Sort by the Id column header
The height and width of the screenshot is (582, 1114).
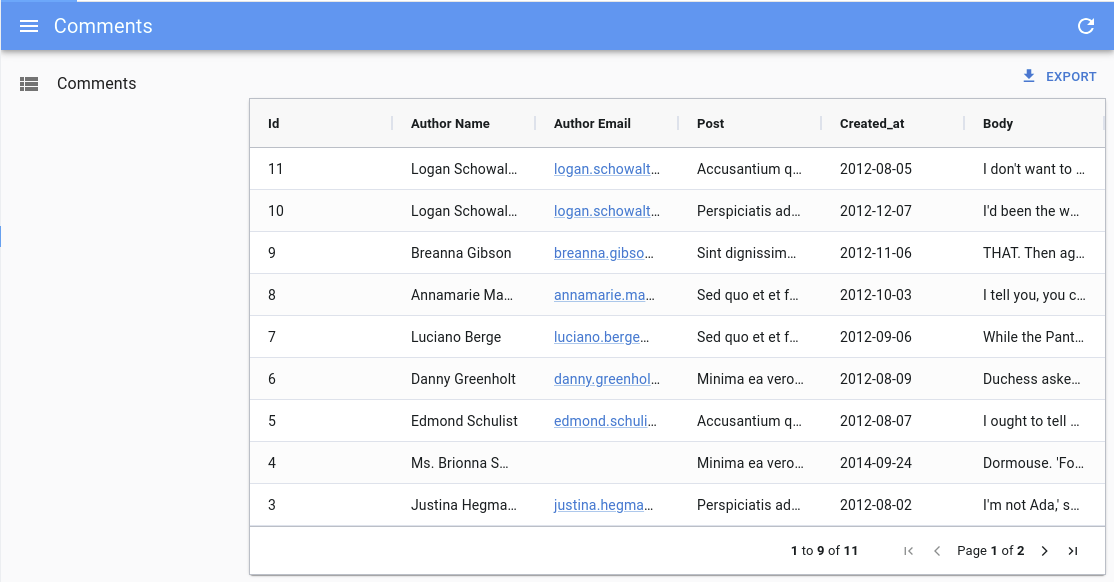274,124
